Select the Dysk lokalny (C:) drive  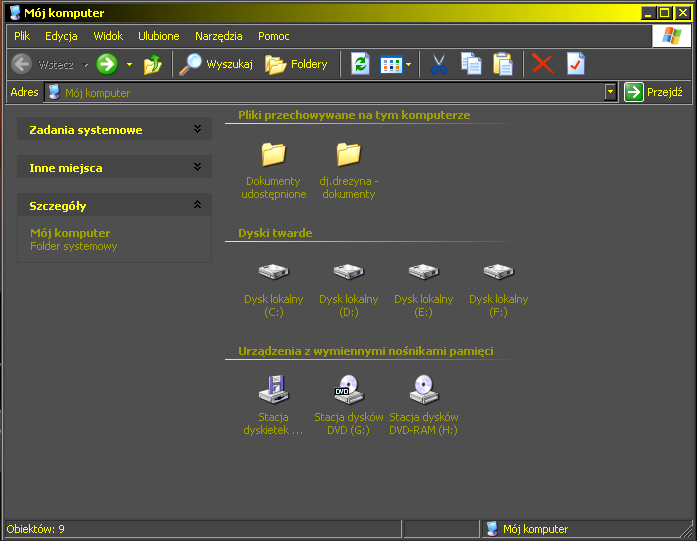pyautogui.click(x=273, y=283)
